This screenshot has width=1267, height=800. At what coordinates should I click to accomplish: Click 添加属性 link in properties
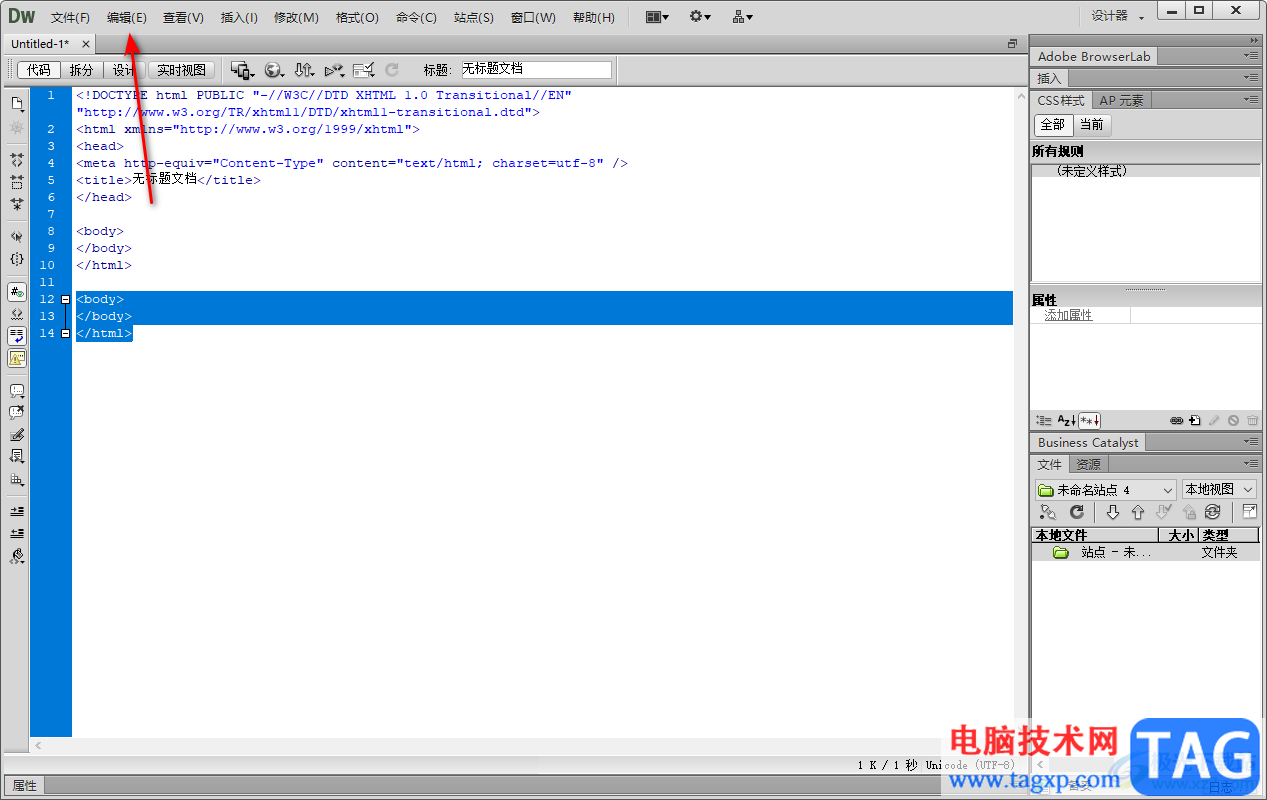pyautogui.click(x=1069, y=315)
